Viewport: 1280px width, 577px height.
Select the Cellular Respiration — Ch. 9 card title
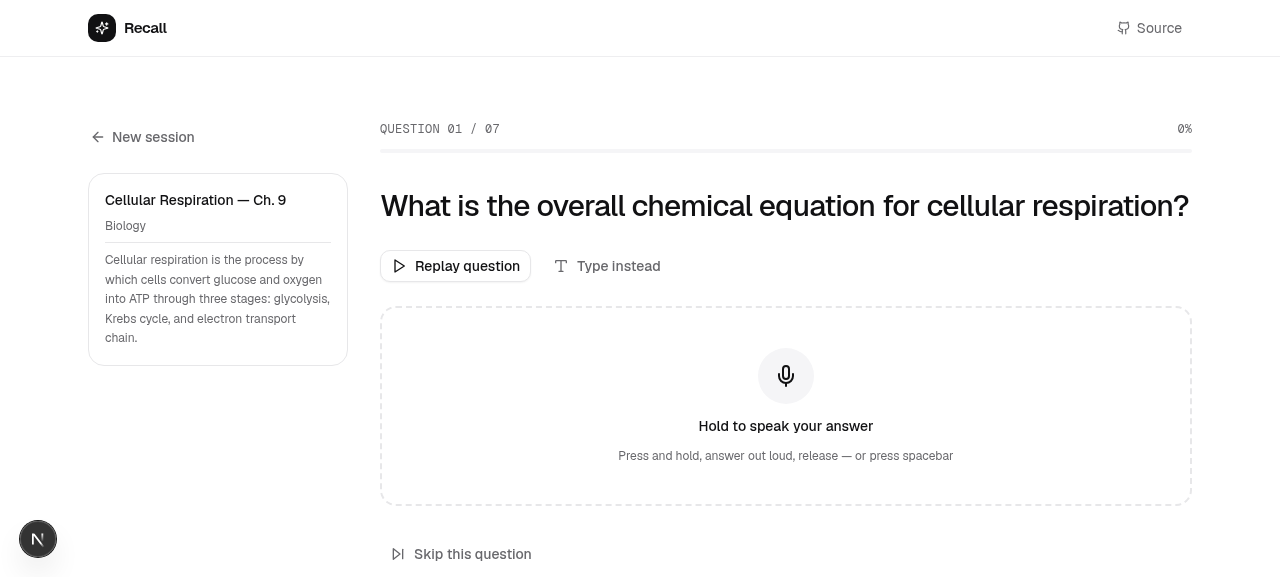coord(196,200)
